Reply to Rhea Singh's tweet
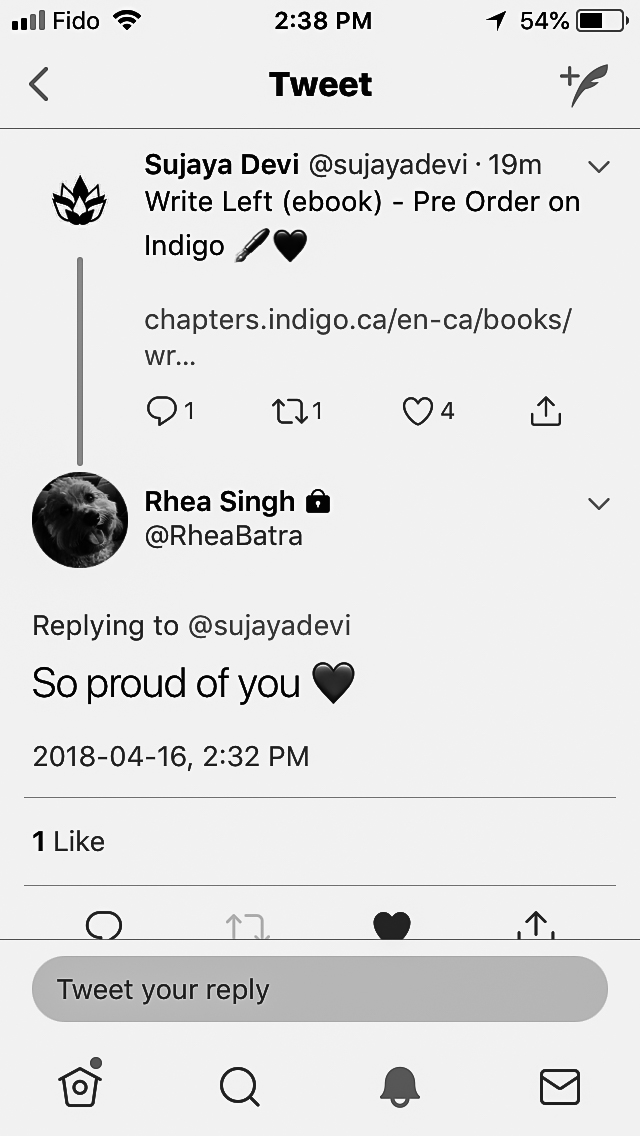640x1136 pixels. tap(104, 925)
